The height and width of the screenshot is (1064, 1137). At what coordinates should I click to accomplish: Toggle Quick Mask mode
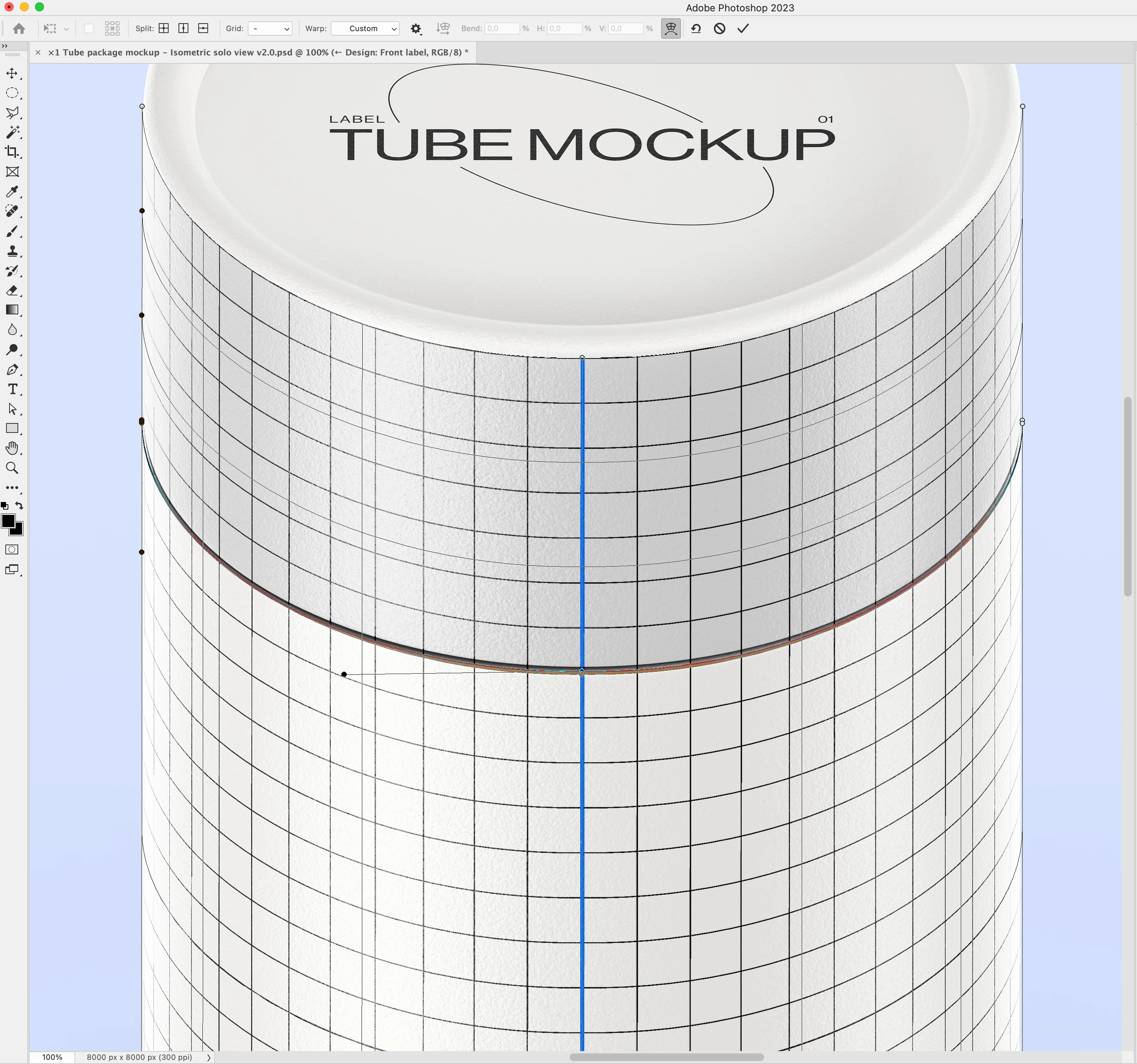point(12,549)
